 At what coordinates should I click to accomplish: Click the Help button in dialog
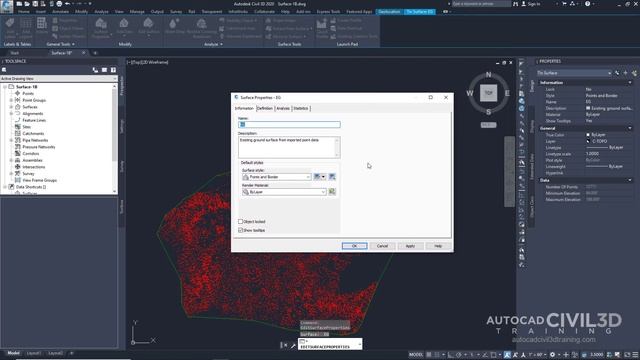click(438, 246)
